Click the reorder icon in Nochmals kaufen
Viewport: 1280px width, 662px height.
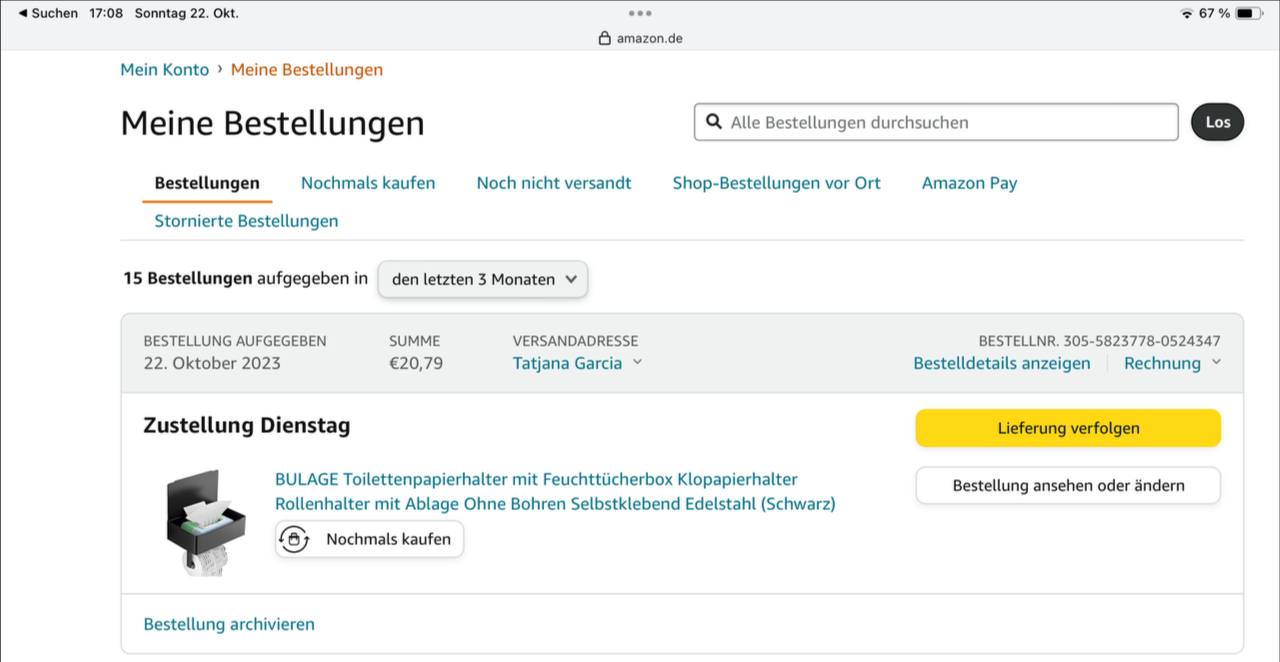(293, 539)
